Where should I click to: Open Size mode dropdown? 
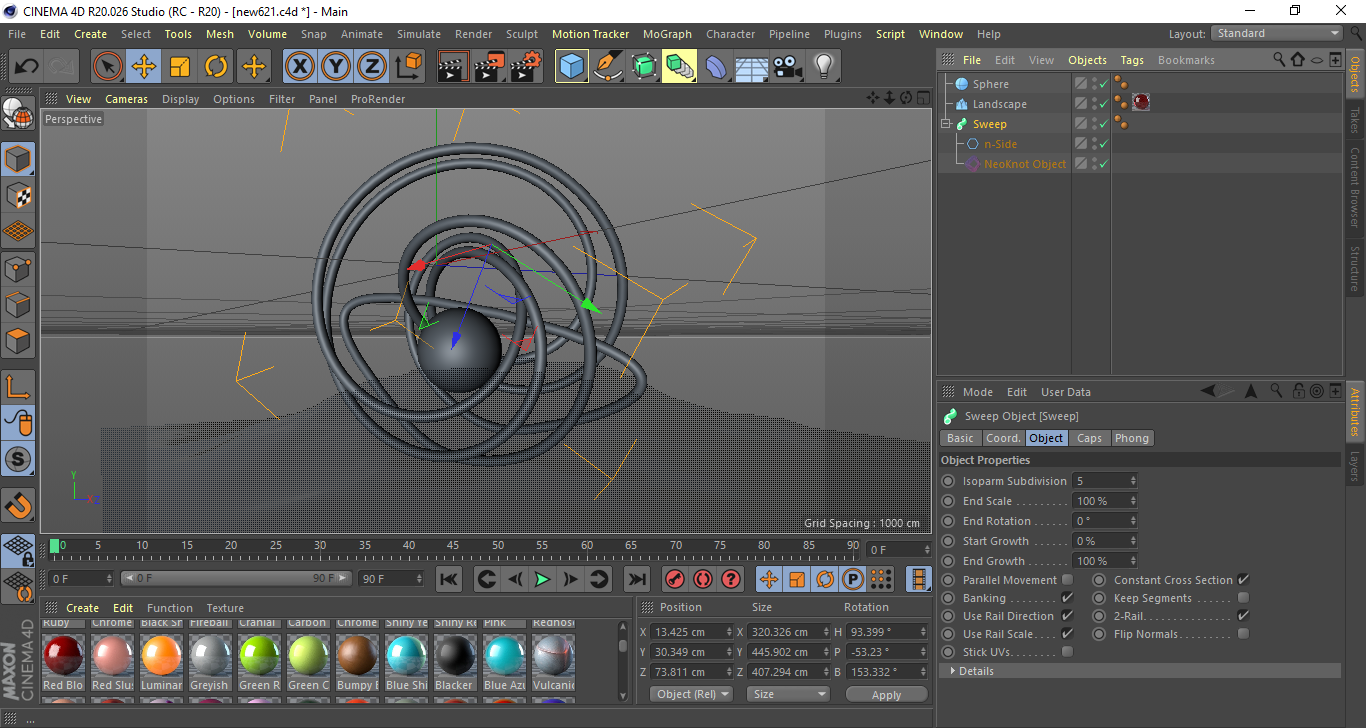coord(790,694)
